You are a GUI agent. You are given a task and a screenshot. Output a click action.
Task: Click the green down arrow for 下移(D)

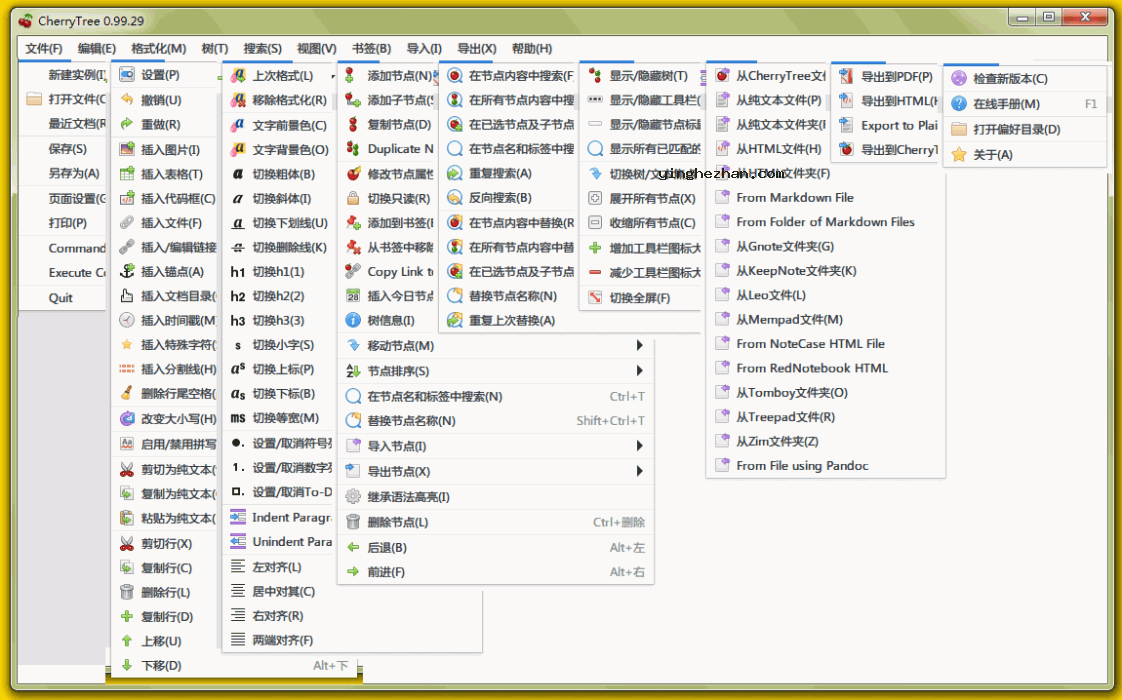click(x=127, y=665)
